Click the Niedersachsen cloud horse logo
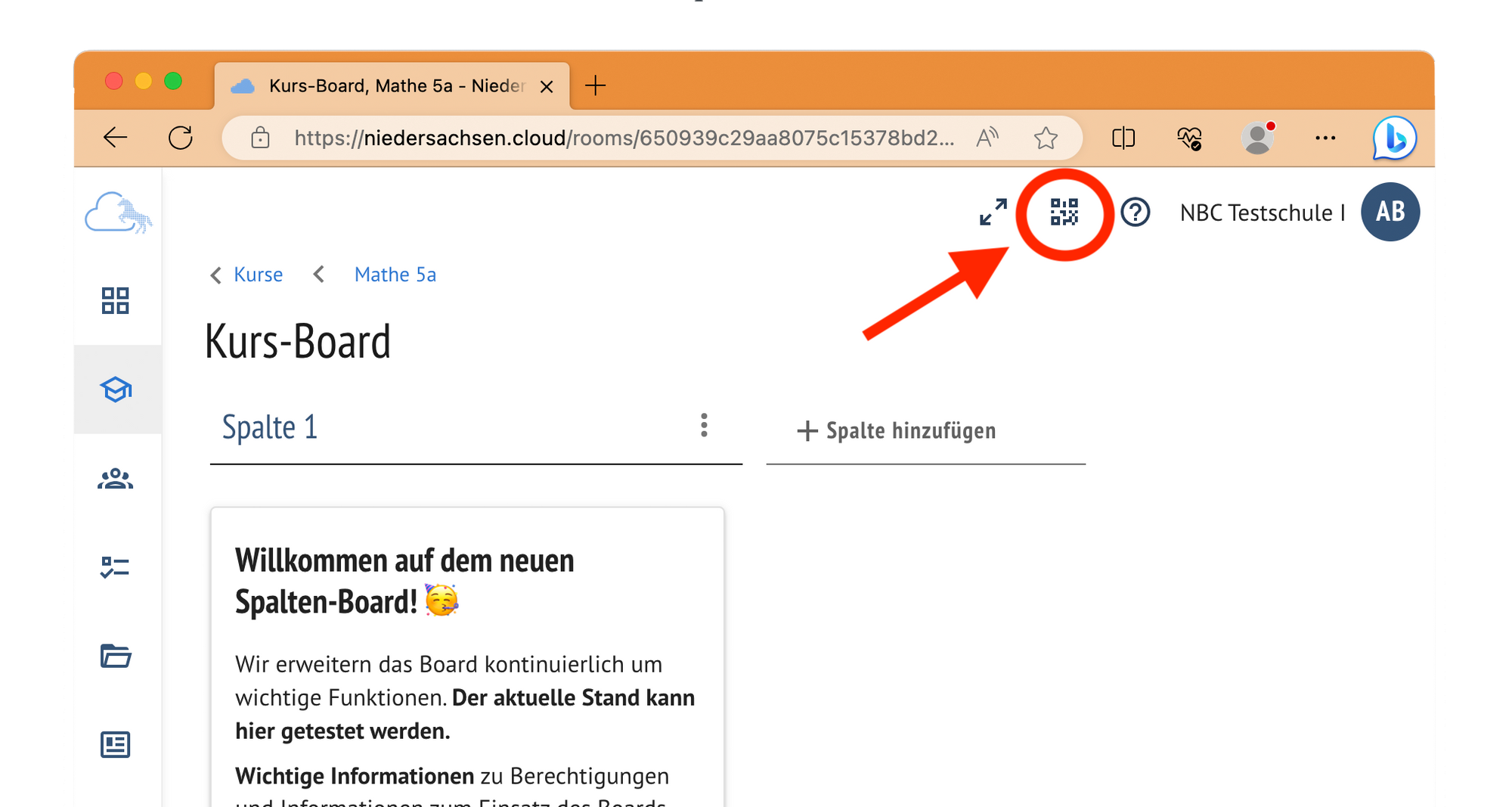1512x807 pixels. [118, 213]
